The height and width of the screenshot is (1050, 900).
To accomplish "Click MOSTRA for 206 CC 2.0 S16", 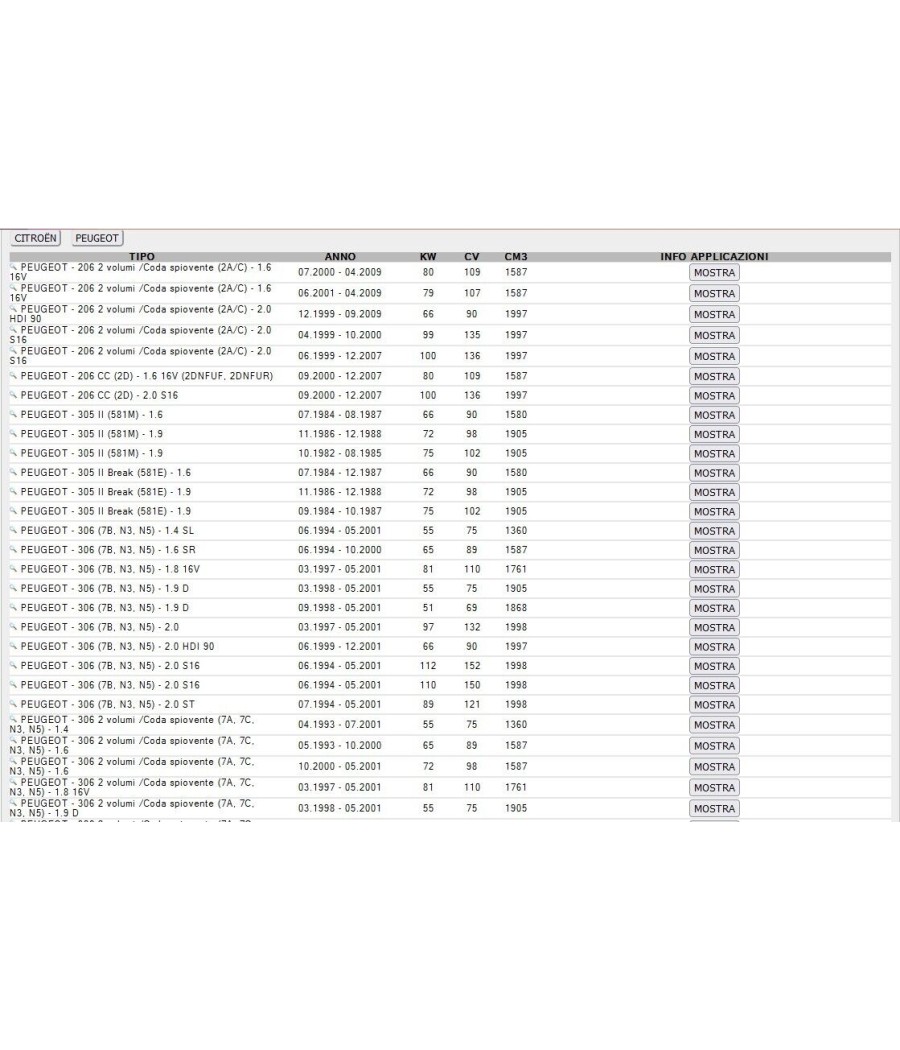I will pos(714,396).
